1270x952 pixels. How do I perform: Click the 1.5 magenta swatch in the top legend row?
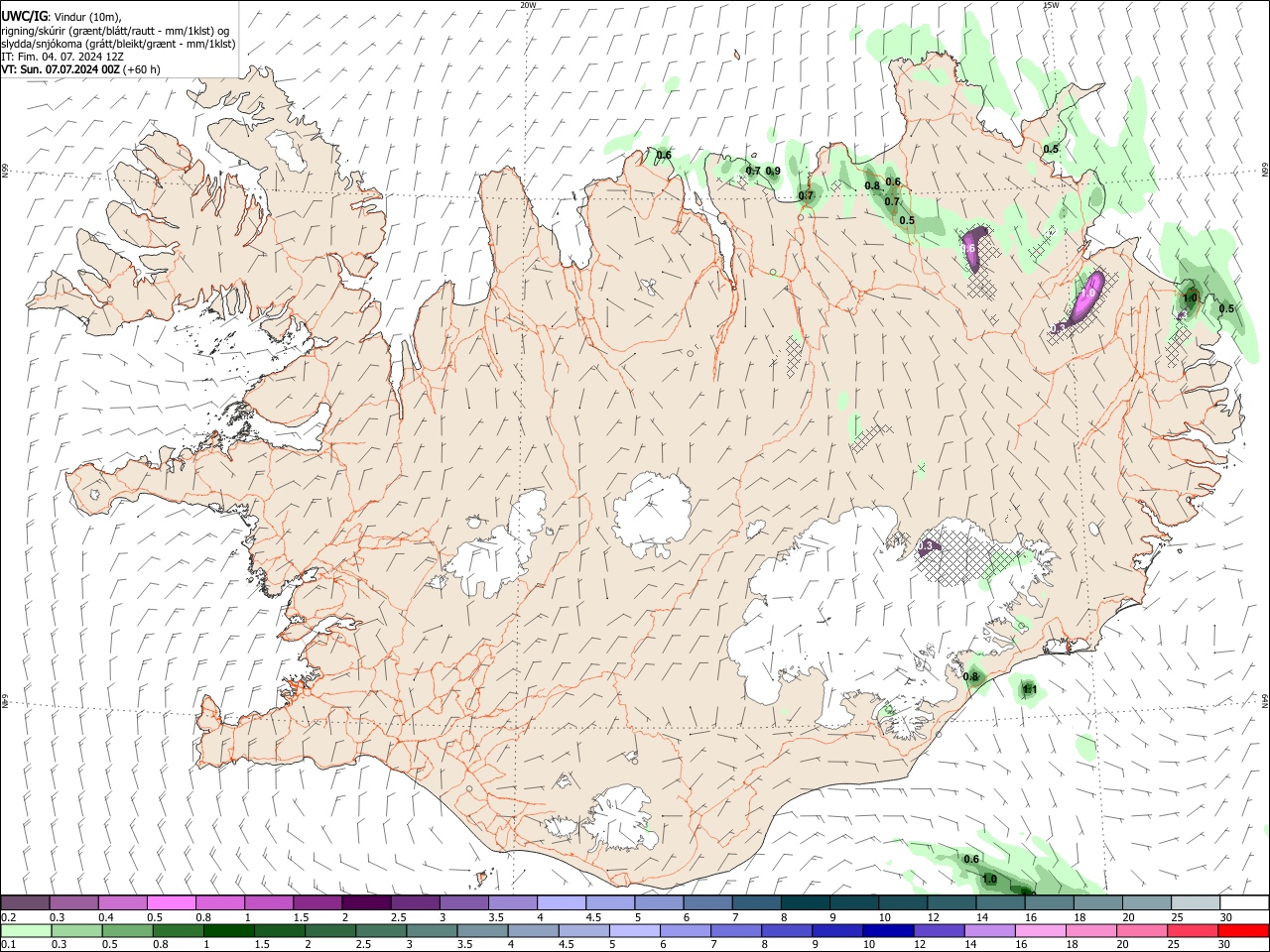(317, 902)
